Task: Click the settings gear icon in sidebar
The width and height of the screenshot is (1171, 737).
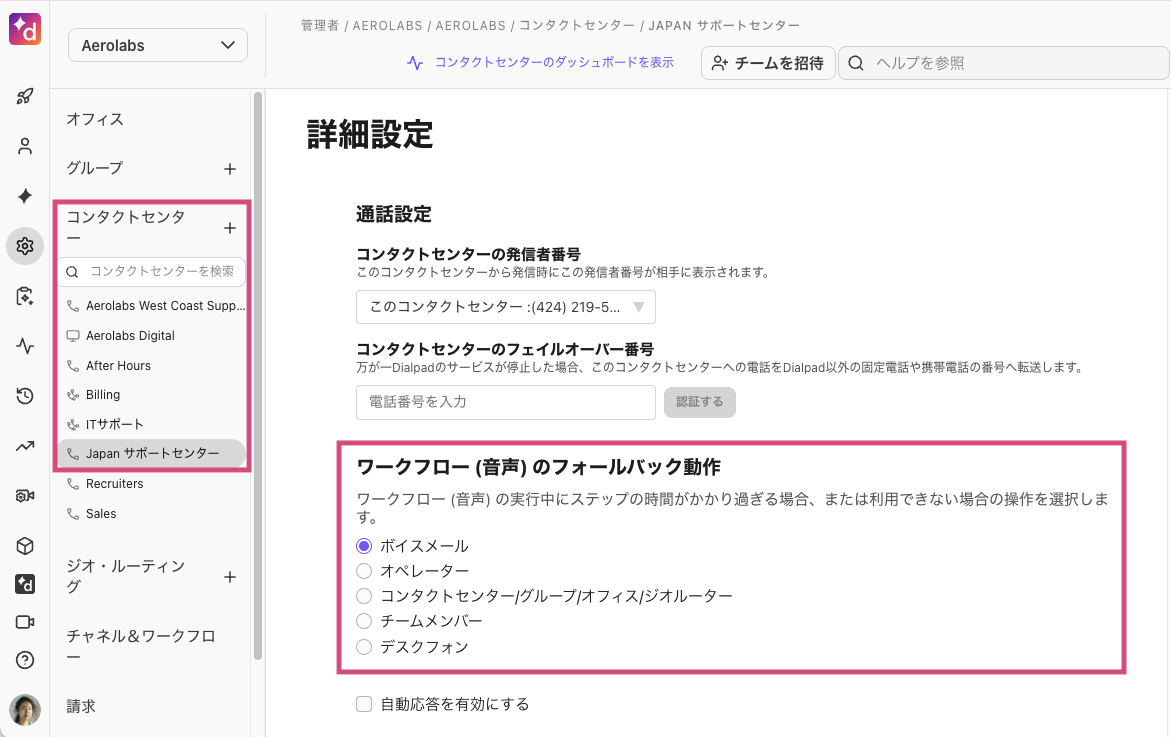Action: pyautogui.click(x=25, y=246)
